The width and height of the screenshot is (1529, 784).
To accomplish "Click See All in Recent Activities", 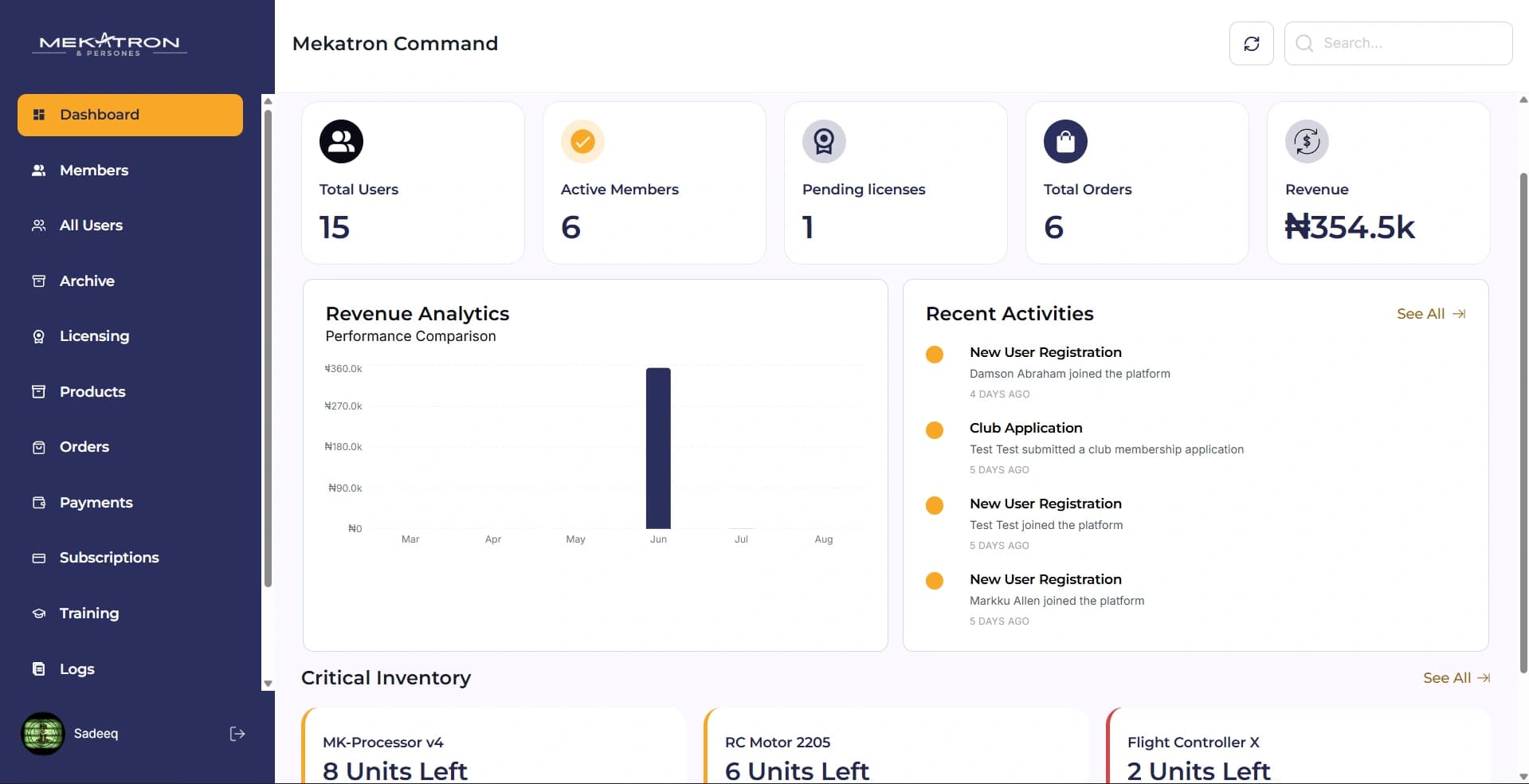I will tap(1431, 314).
